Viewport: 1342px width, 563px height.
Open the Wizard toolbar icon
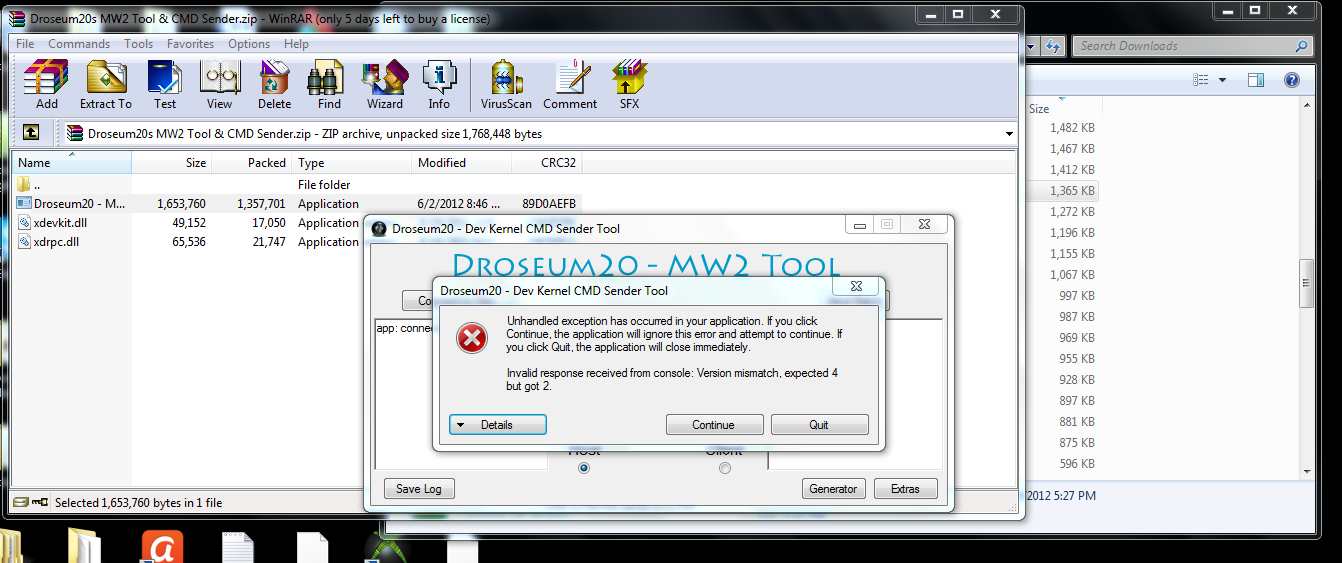(x=384, y=84)
